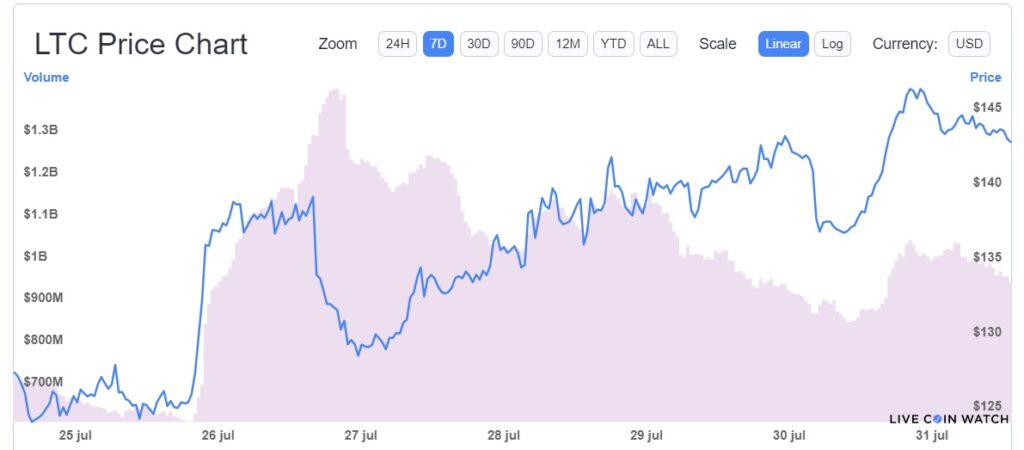Screen dimensions: 1024x450
Task: Click the Price axis label
Action: (x=985, y=77)
